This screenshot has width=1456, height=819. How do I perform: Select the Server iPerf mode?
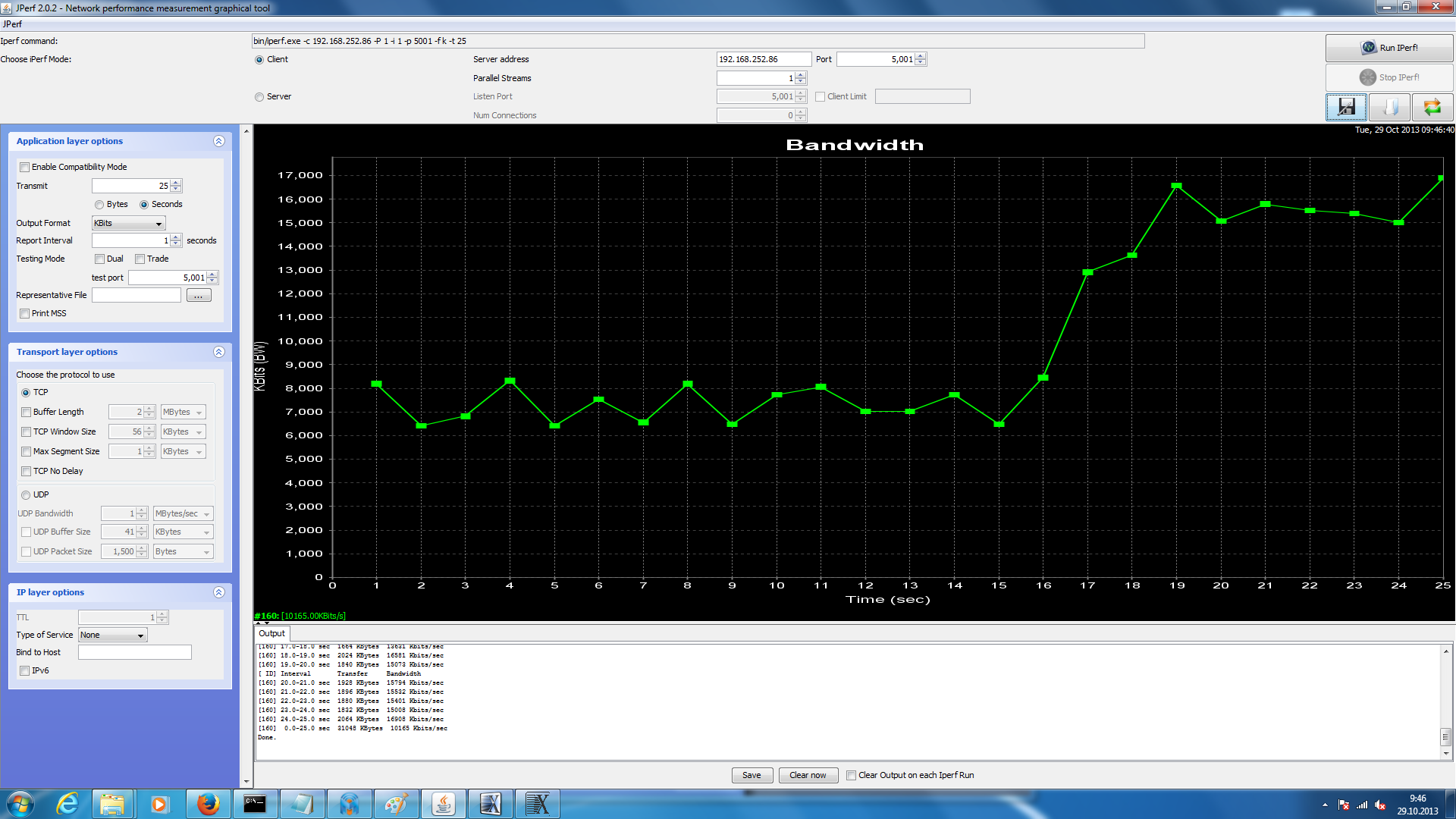click(x=259, y=97)
